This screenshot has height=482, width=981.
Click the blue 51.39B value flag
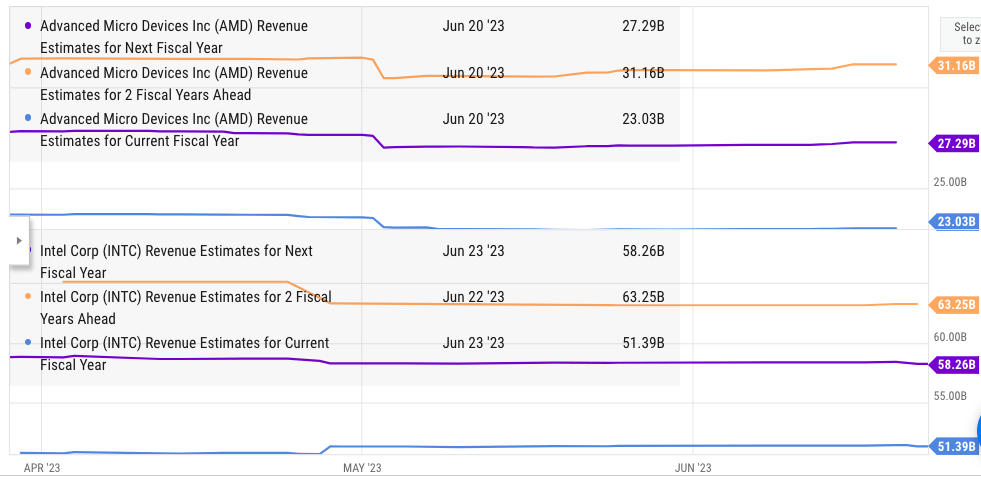953,446
